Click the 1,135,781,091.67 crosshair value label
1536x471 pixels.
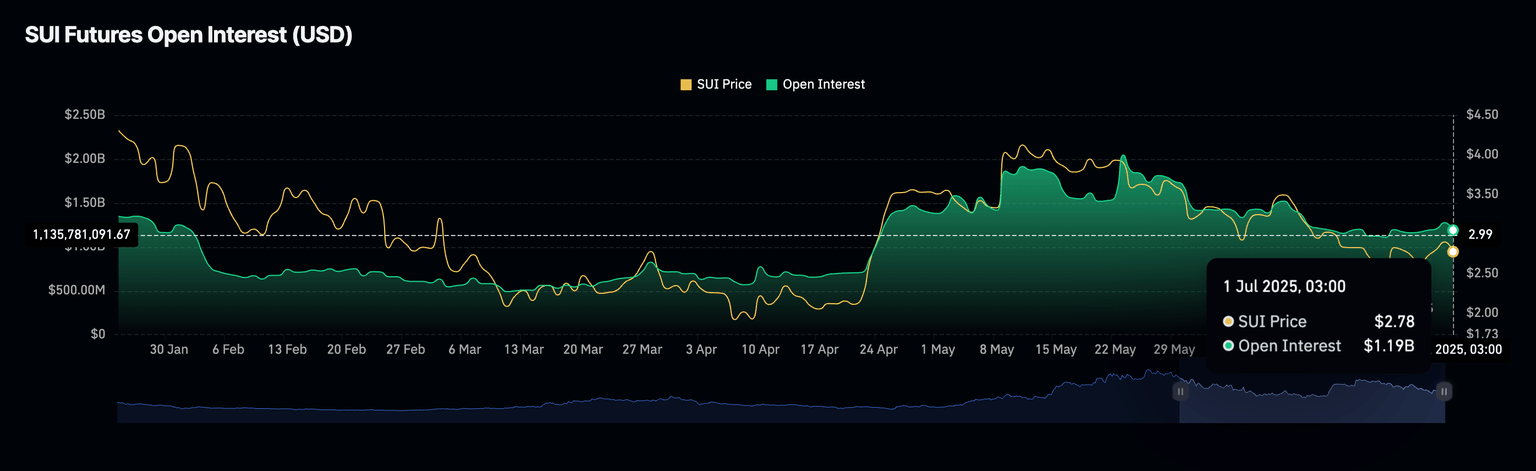(81, 235)
